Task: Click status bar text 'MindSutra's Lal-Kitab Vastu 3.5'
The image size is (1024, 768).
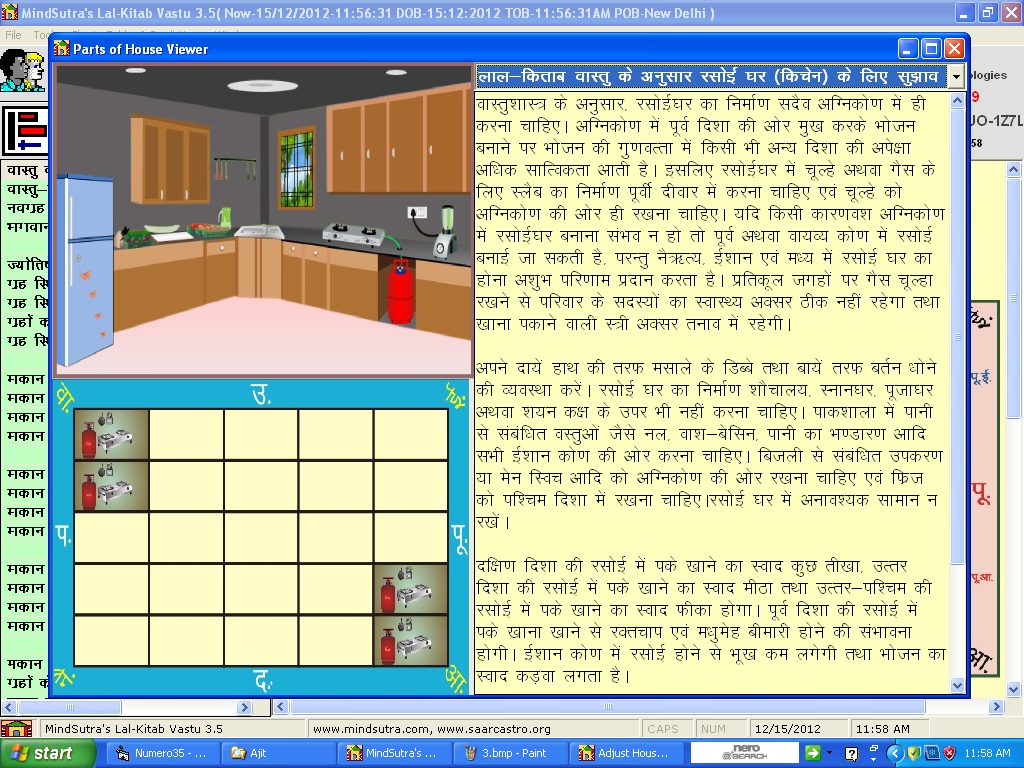Action: point(134,729)
